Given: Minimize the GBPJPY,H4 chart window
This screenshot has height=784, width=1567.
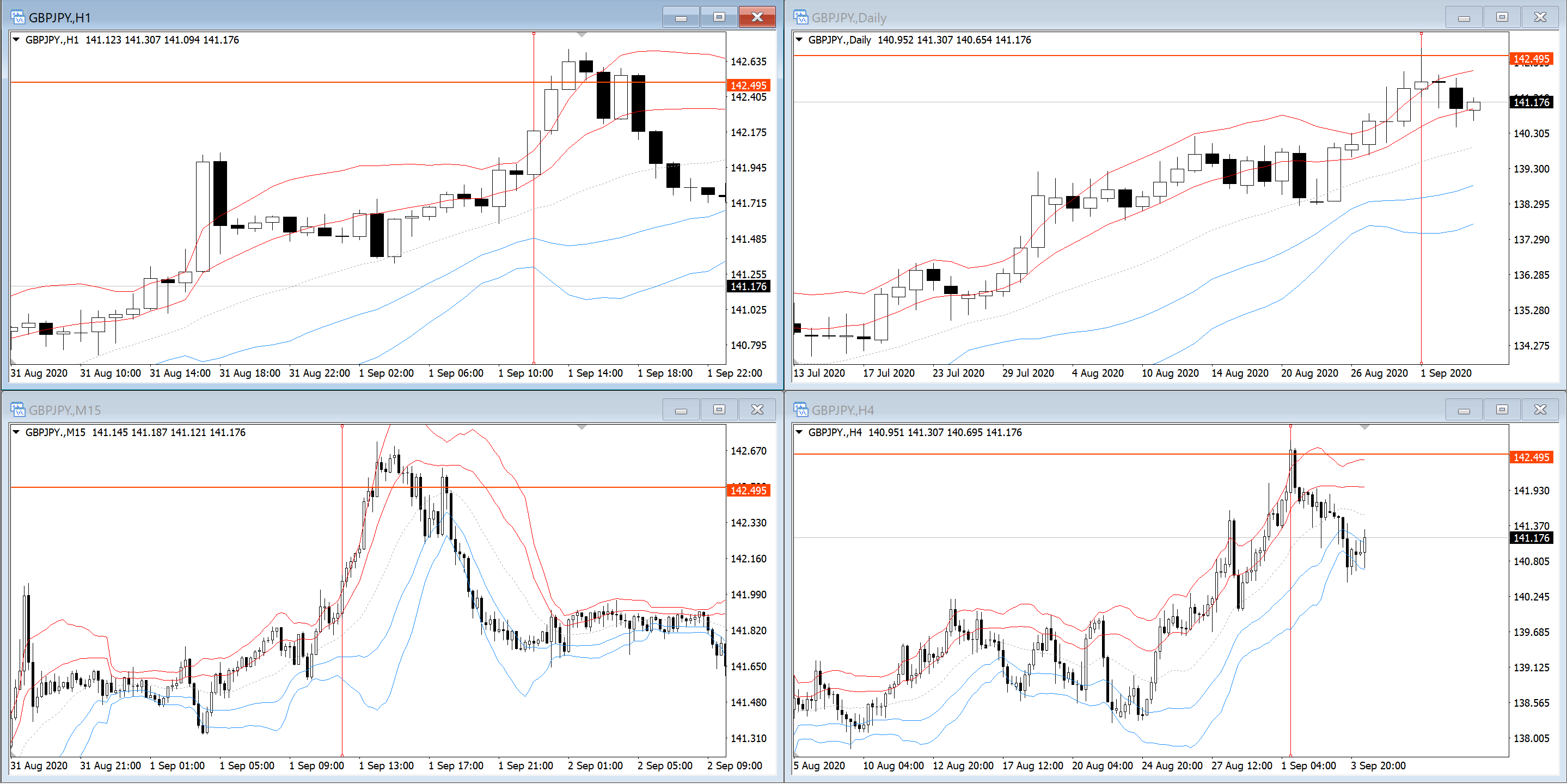Looking at the screenshot, I should [1464, 409].
